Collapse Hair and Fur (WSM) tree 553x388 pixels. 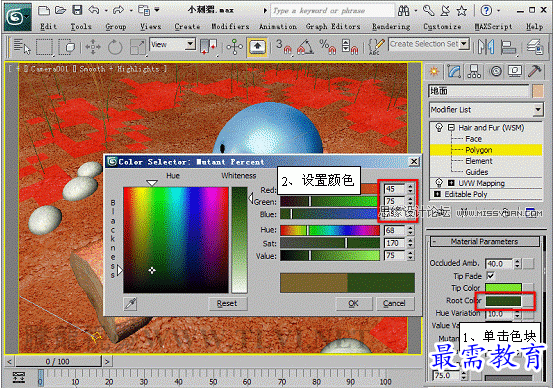tap(451, 127)
